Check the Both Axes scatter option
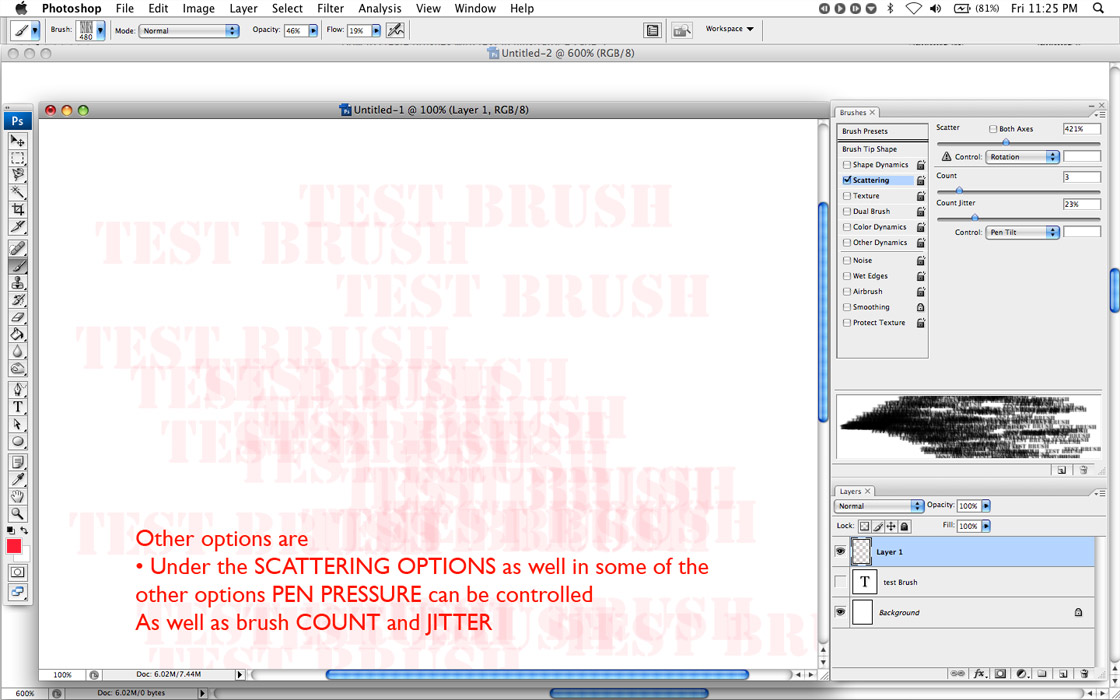The image size is (1120, 700). coord(993,129)
